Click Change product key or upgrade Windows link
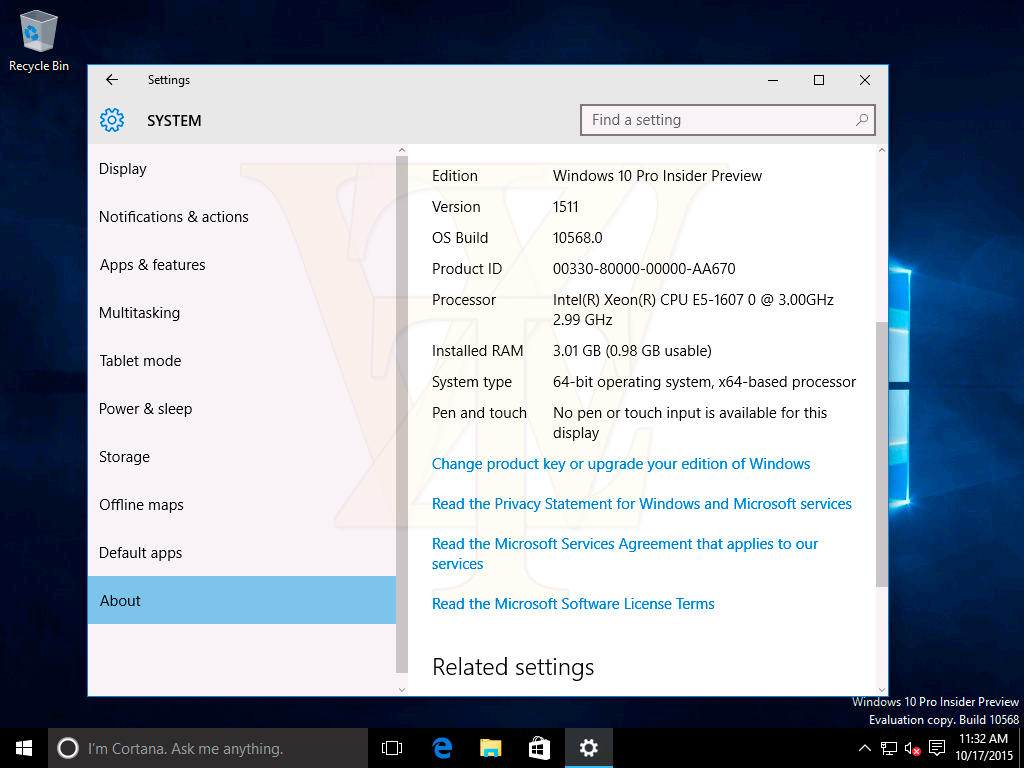 point(621,464)
